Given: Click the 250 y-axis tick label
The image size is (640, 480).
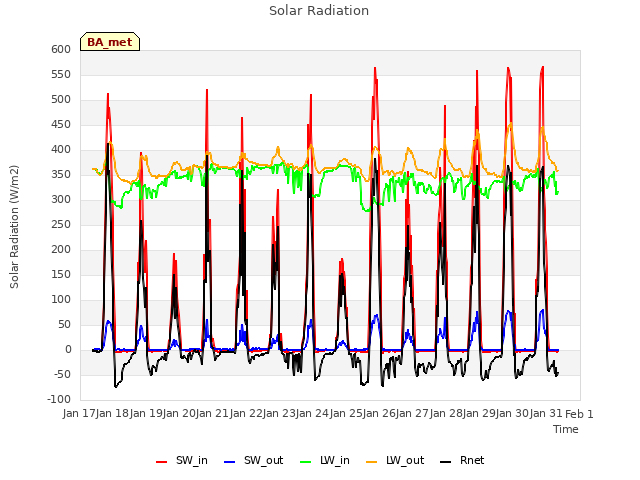Looking at the screenshot, I should coord(61,224).
